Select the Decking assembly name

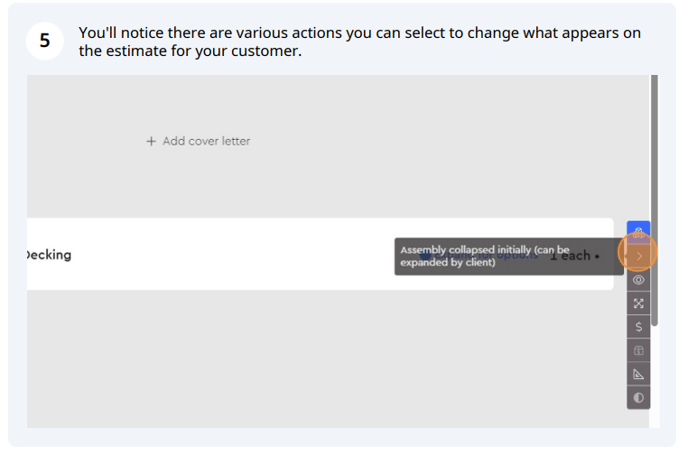(49, 255)
